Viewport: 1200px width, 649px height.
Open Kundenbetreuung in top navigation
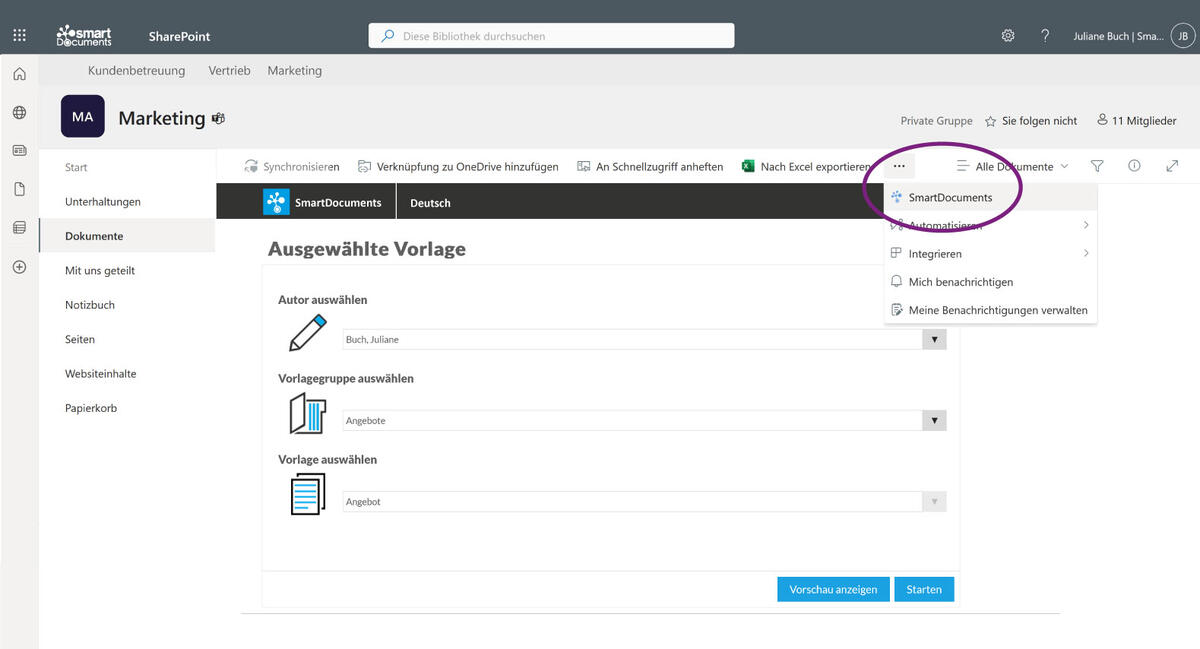click(x=137, y=71)
